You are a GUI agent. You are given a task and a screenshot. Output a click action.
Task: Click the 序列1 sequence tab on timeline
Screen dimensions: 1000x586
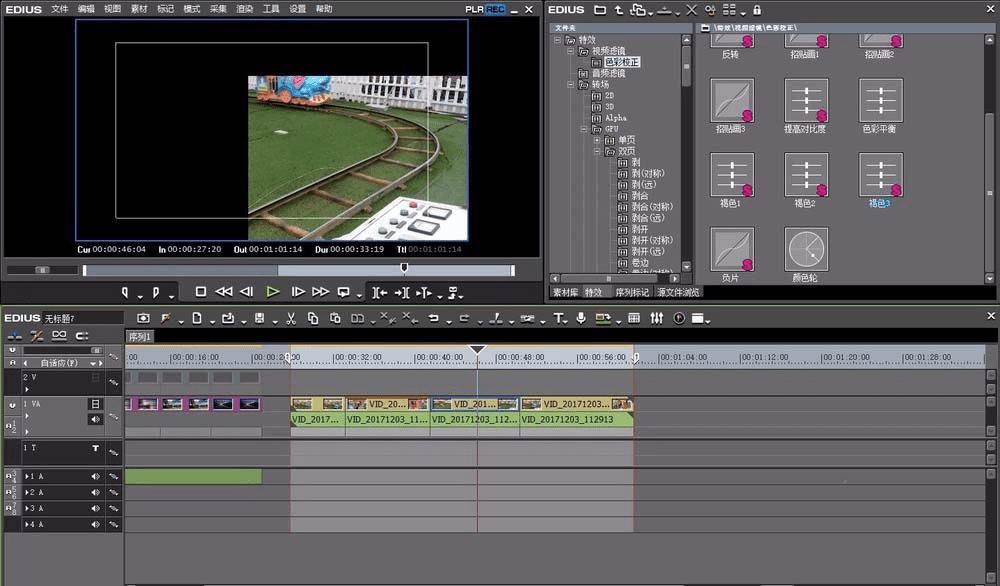click(x=140, y=337)
